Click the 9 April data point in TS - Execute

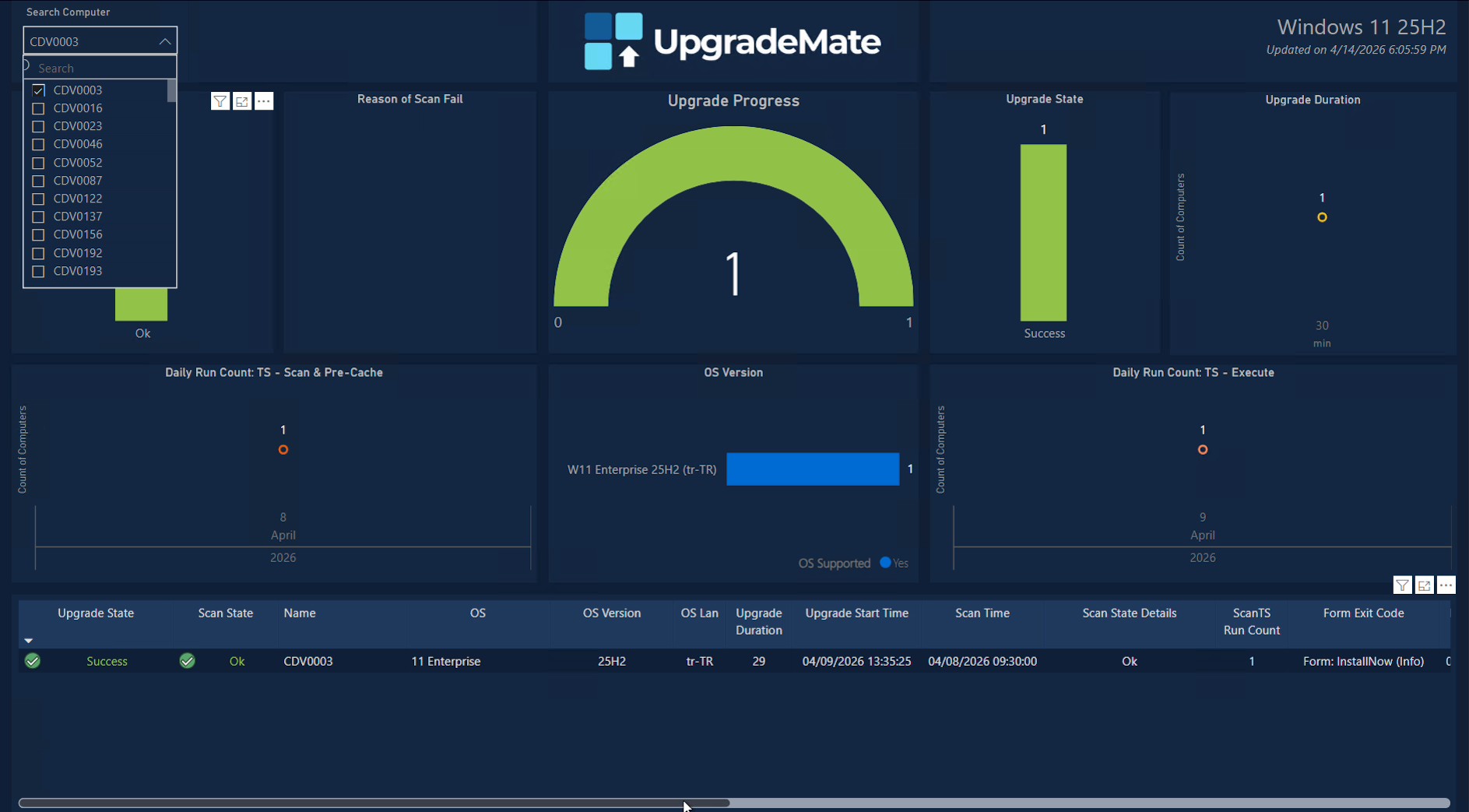pos(1203,450)
